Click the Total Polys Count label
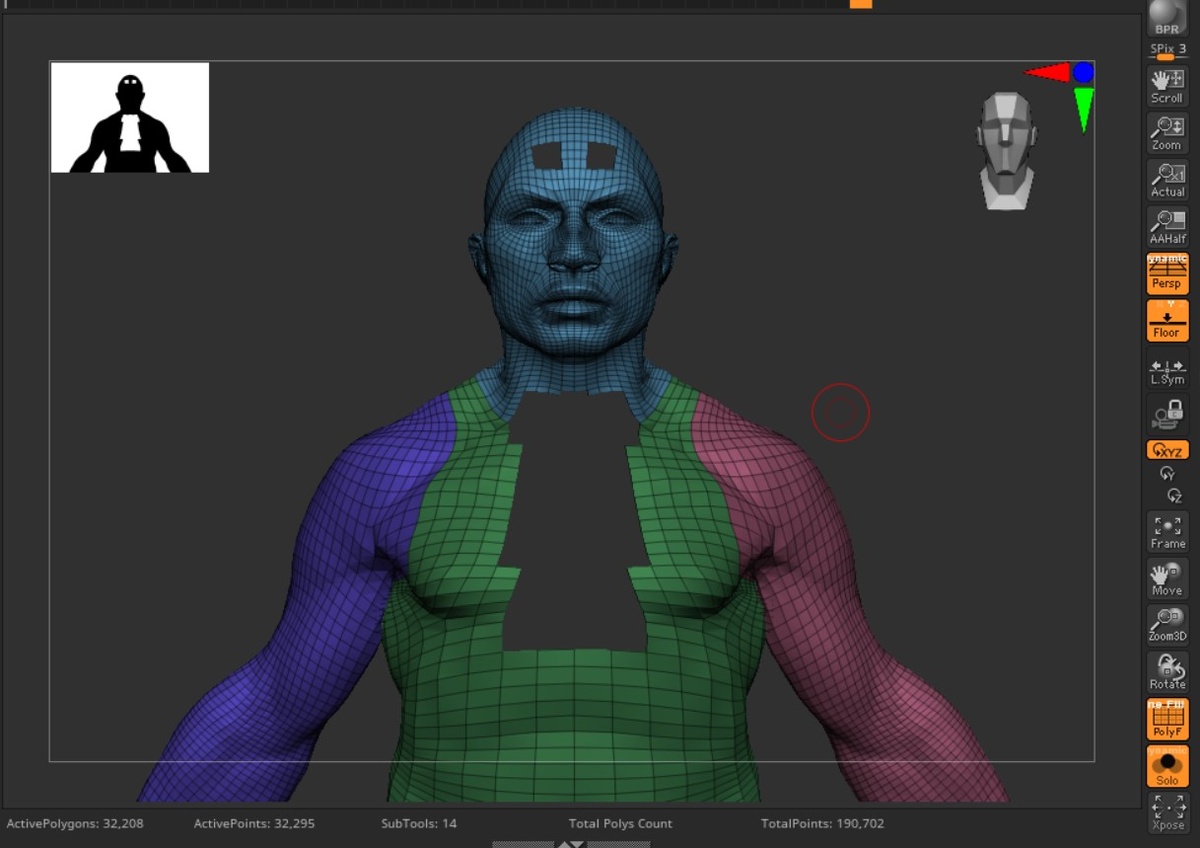The width and height of the screenshot is (1200, 848). (x=620, y=824)
